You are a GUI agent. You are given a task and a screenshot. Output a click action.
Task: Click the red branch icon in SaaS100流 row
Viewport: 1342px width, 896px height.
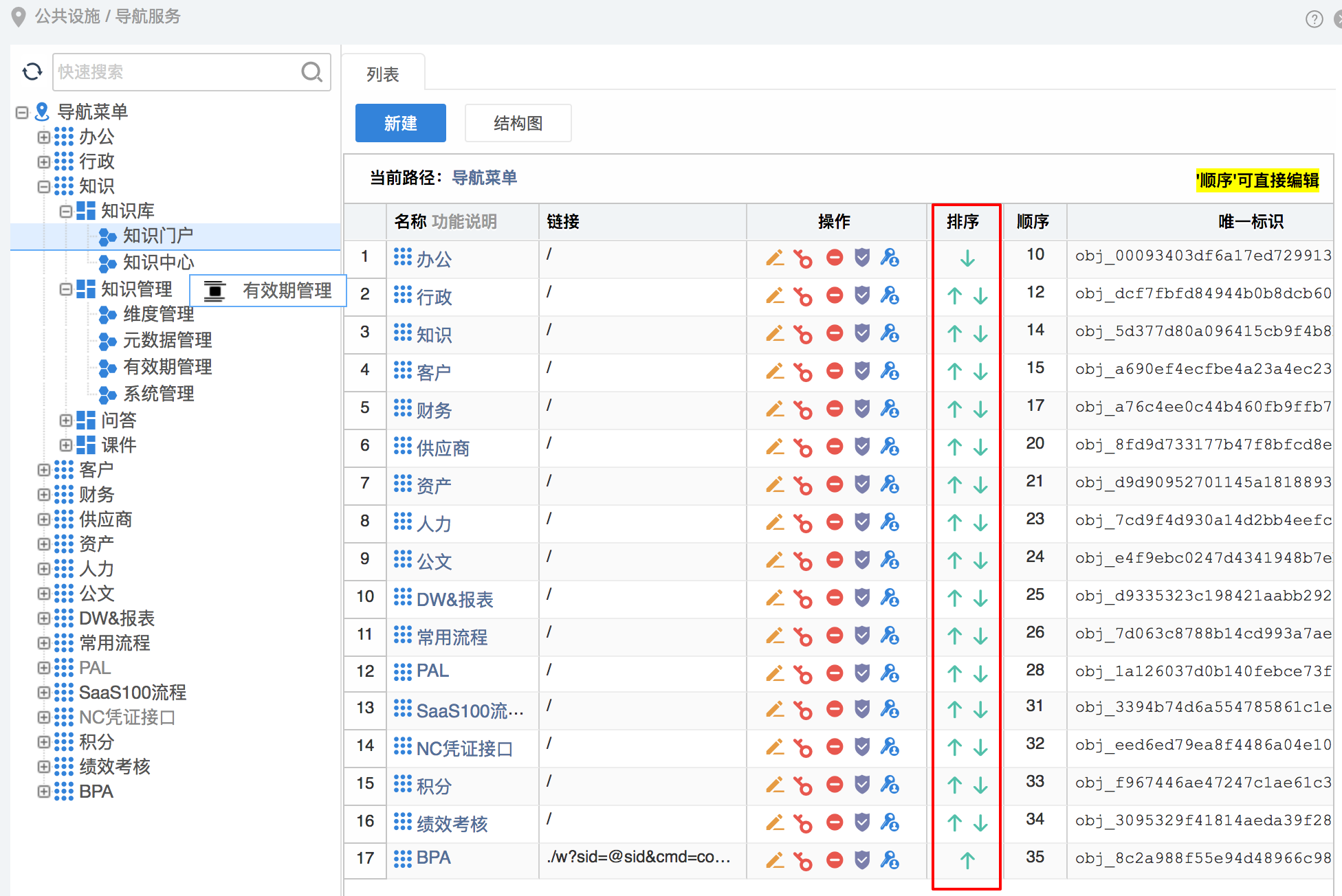[x=802, y=709]
